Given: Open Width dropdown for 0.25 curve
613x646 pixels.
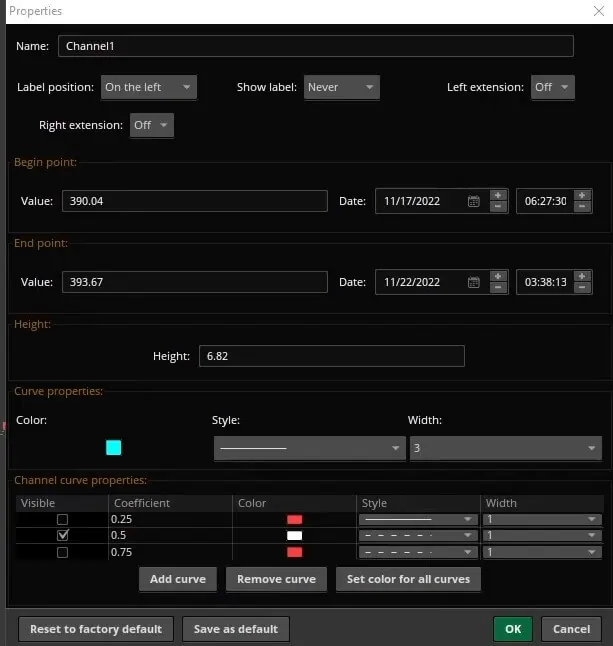Looking at the screenshot, I should (542, 520).
